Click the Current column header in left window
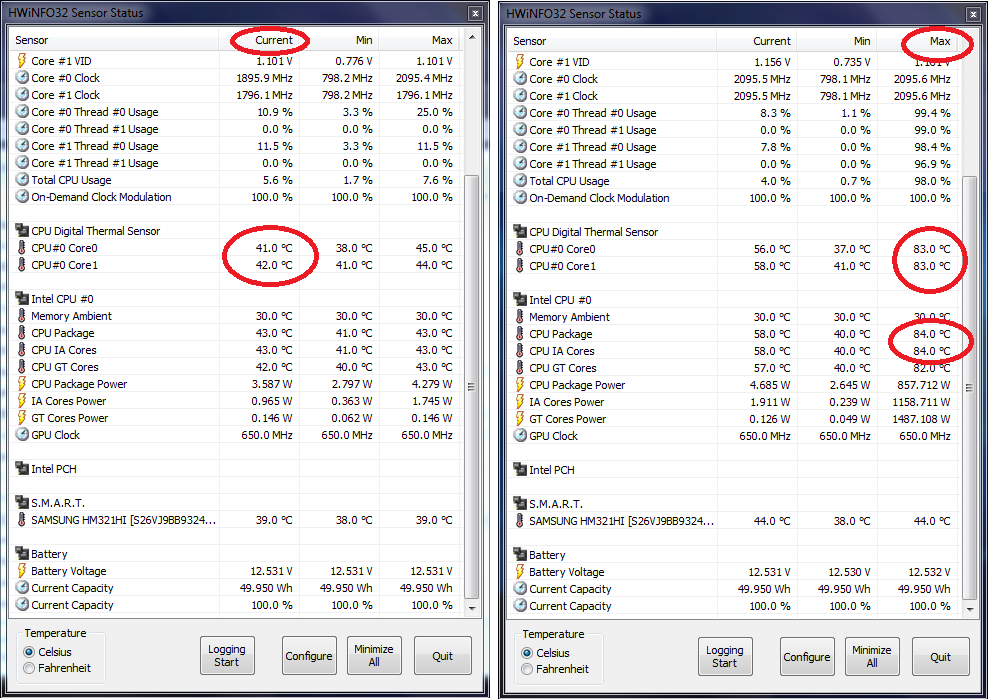Image resolution: width=993 pixels, height=699 pixels. click(x=273, y=40)
